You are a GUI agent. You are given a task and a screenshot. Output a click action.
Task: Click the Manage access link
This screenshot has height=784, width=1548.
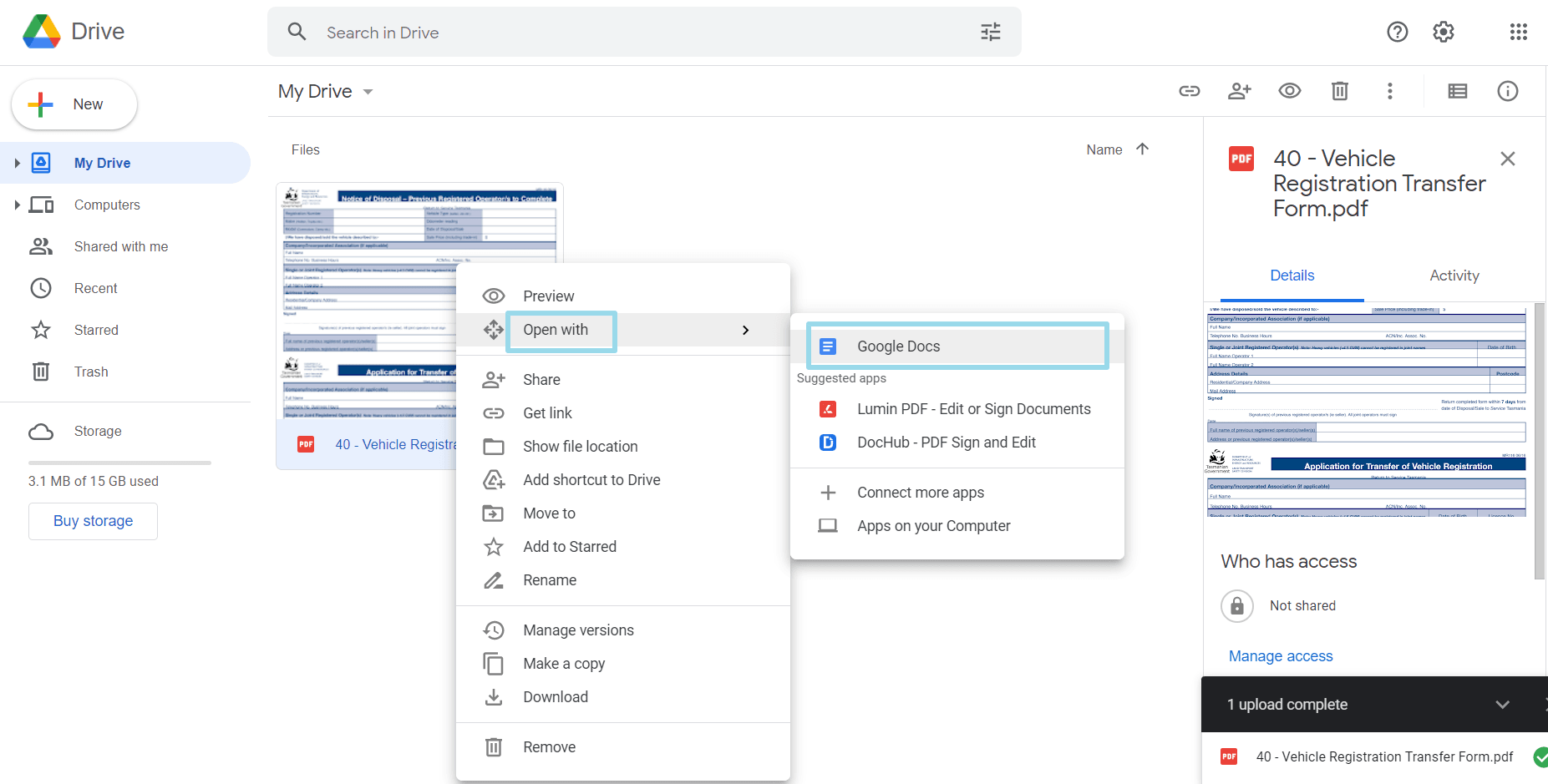click(1281, 656)
